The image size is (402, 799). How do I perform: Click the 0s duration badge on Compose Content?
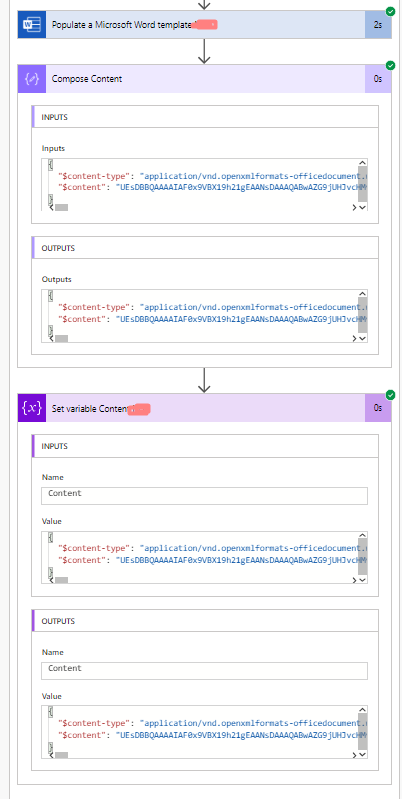pyautogui.click(x=378, y=79)
